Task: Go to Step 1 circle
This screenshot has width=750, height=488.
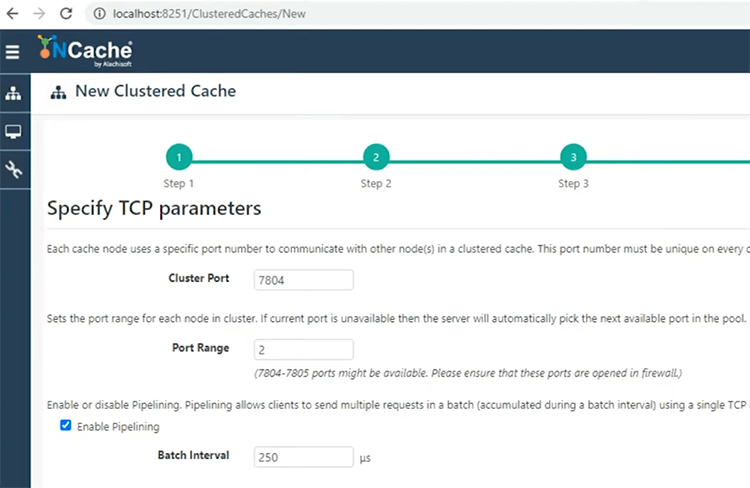Action: coord(179,157)
